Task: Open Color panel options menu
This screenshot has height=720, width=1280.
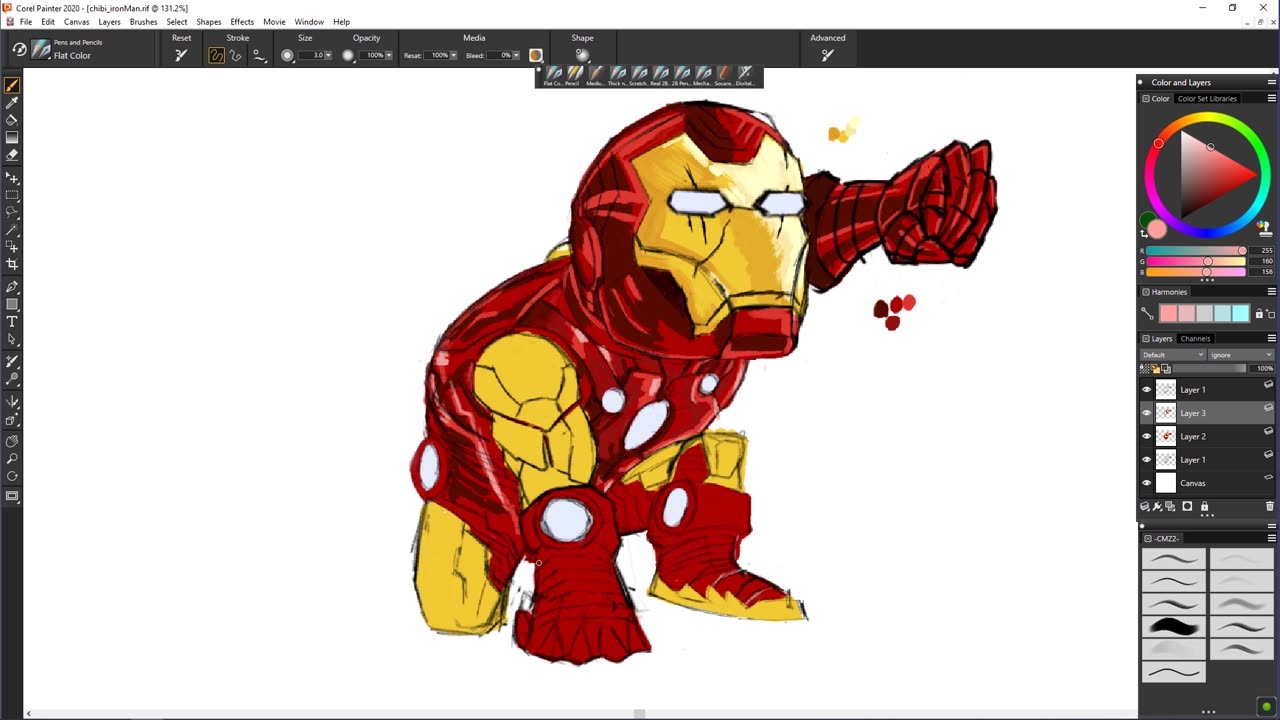Action: [x=1271, y=98]
